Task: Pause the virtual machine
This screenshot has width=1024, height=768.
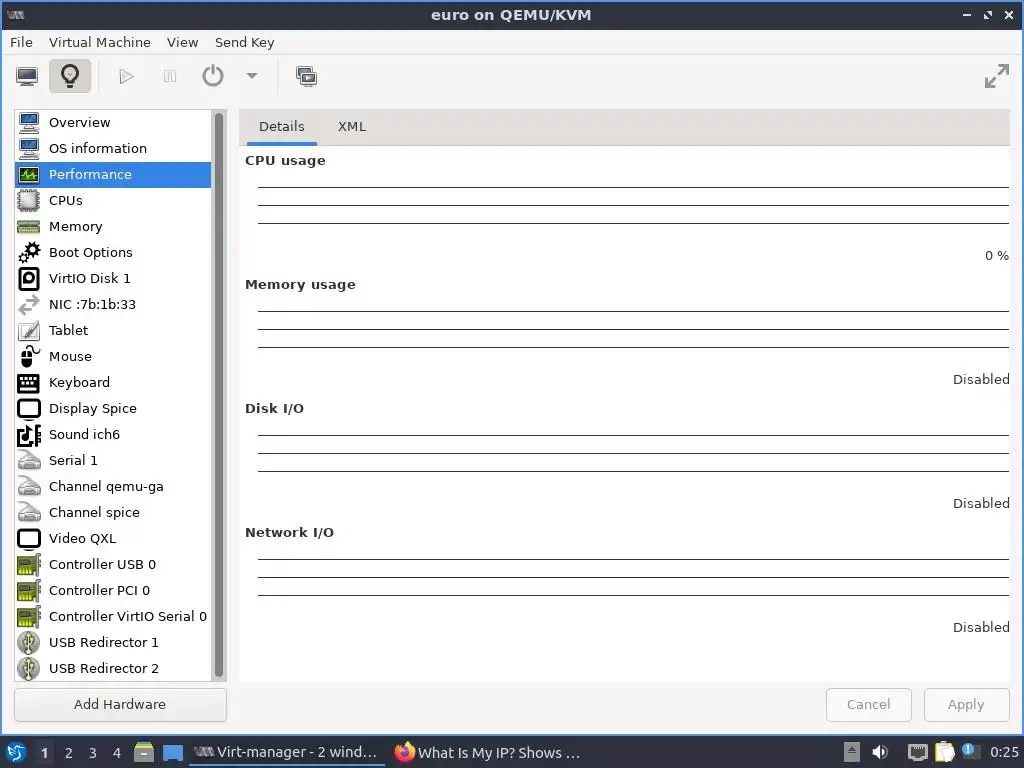Action: (170, 76)
